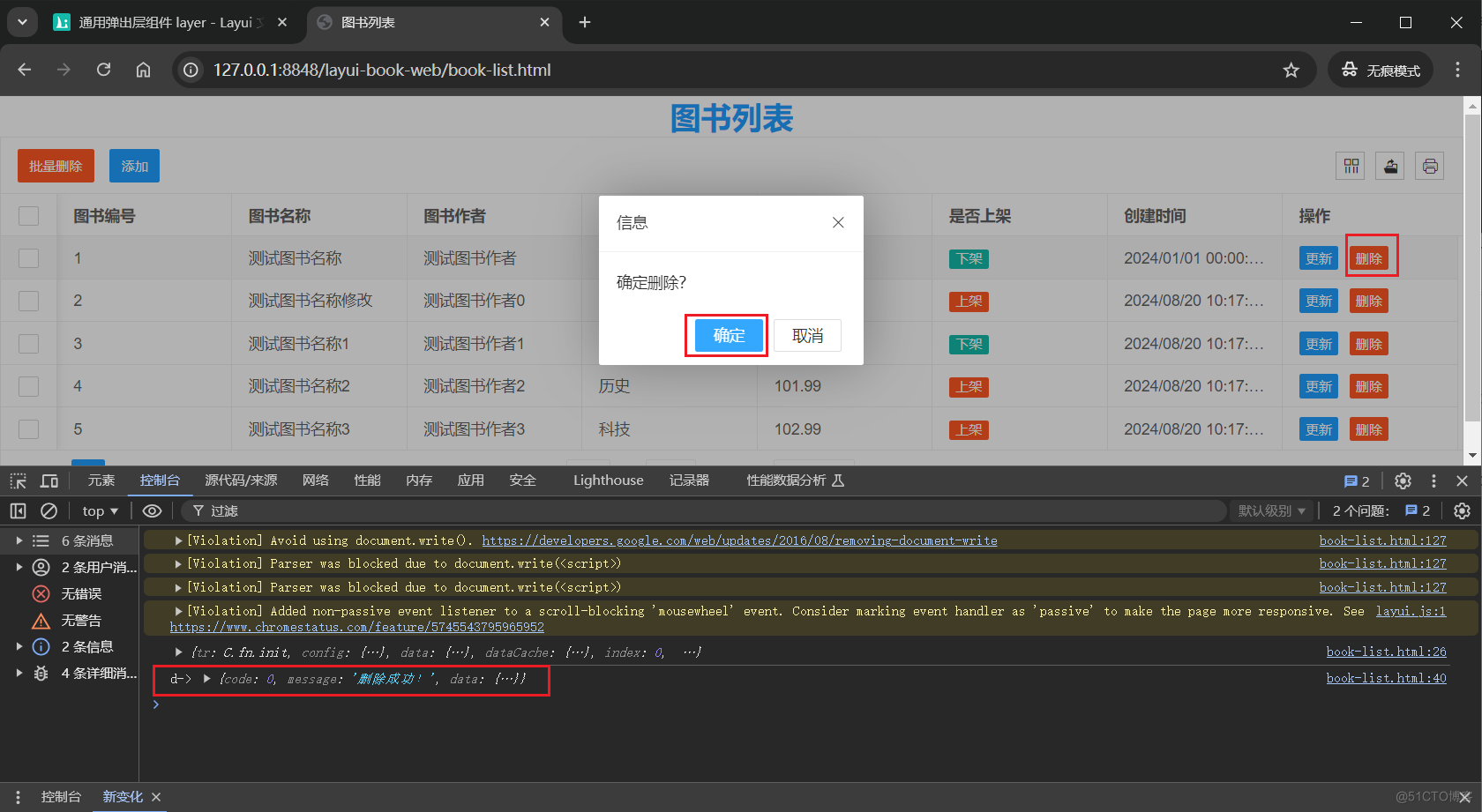Close the DevTools panel
The width and height of the screenshot is (1482, 812).
[1462, 480]
